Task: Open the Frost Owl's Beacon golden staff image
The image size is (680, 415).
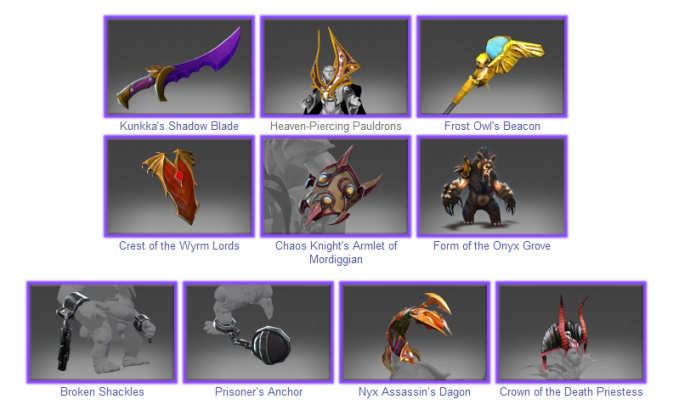Action: [492, 67]
